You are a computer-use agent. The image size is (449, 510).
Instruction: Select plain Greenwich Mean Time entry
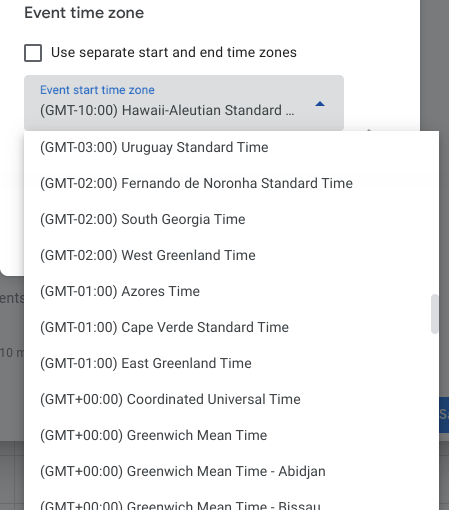231,435
